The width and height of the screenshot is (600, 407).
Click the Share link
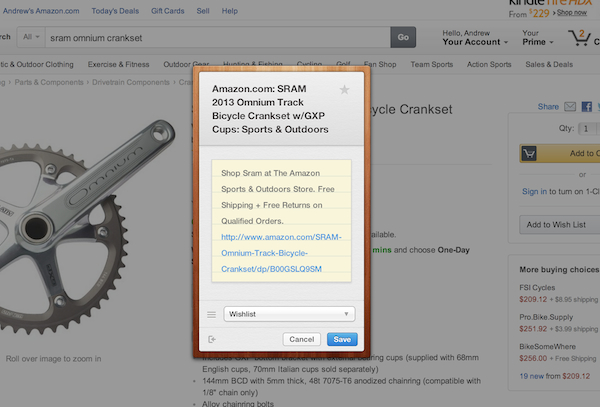[x=548, y=107]
